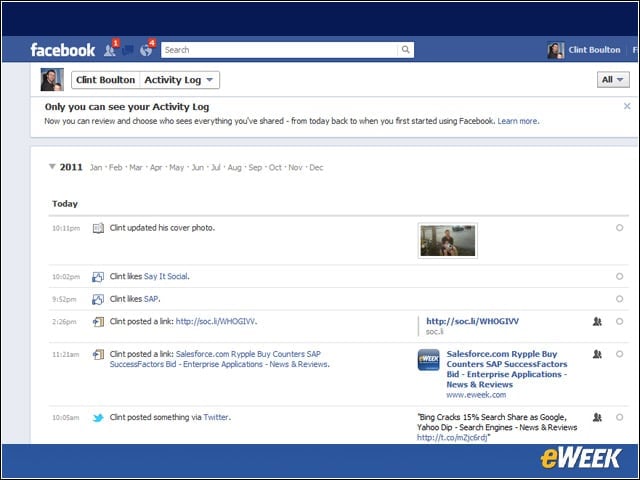
Task: Click the 10:11pm timestamp
Action: tap(66, 228)
